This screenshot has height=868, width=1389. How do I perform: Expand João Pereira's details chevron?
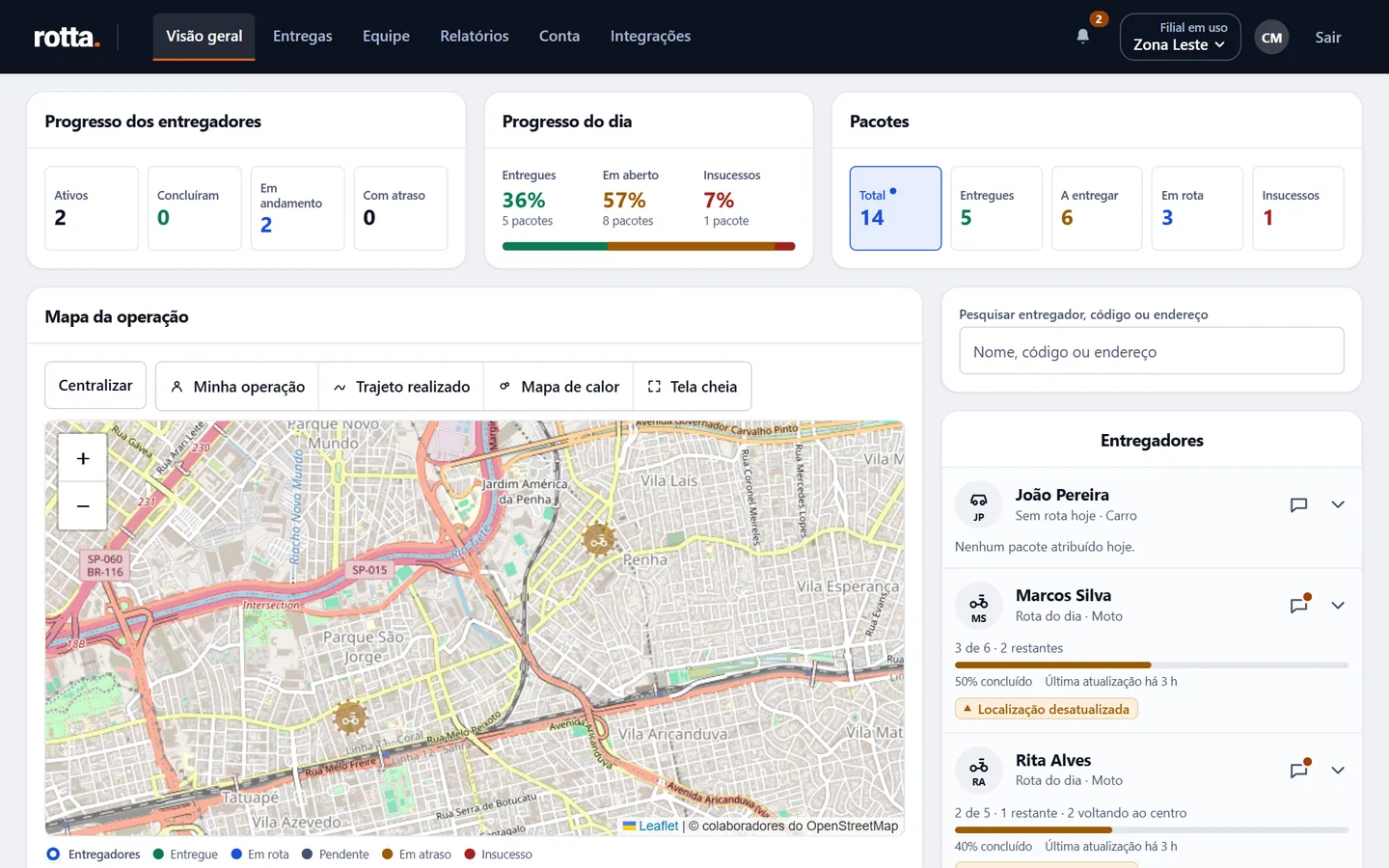click(1338, 504)
